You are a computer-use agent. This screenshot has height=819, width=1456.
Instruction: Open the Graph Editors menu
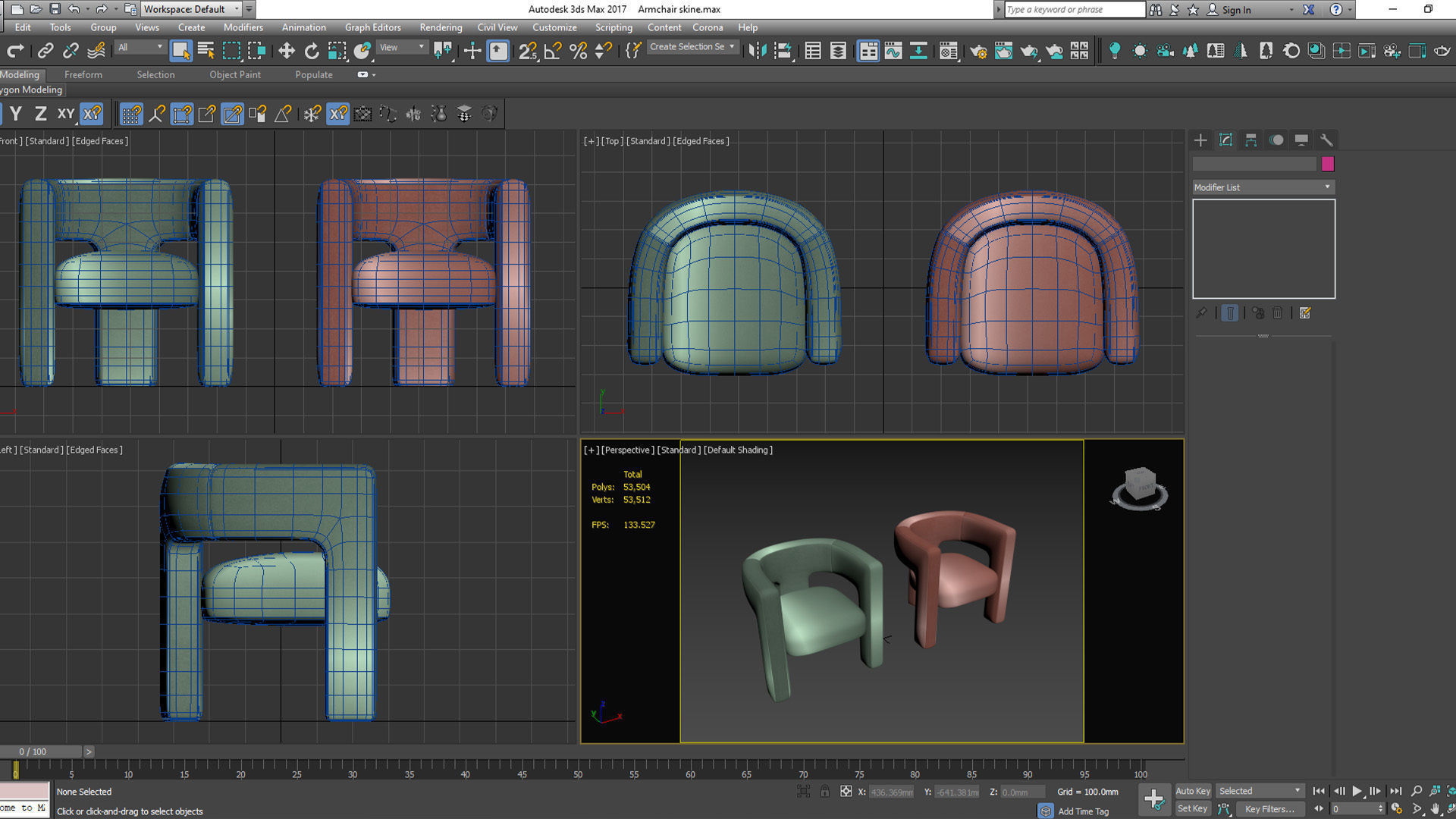[x=373, y=27]
